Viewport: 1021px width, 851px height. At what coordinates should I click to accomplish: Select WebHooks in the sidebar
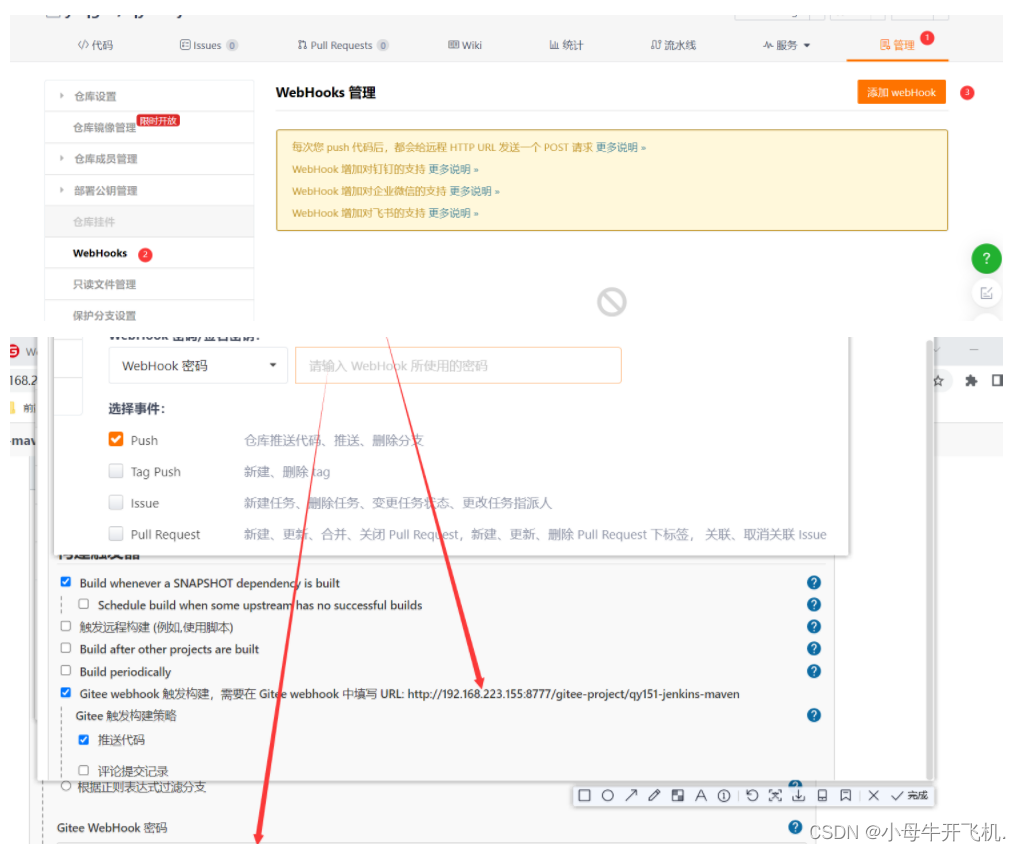[100, 253]
